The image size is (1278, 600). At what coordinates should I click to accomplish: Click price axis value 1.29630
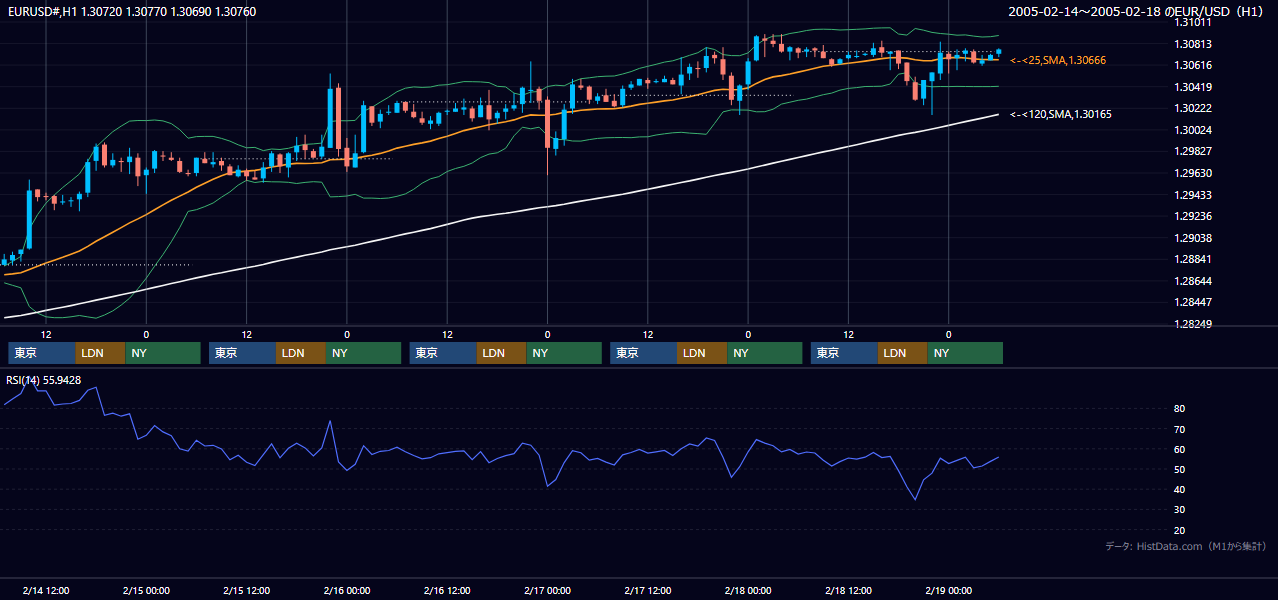tap(1192, 174)
